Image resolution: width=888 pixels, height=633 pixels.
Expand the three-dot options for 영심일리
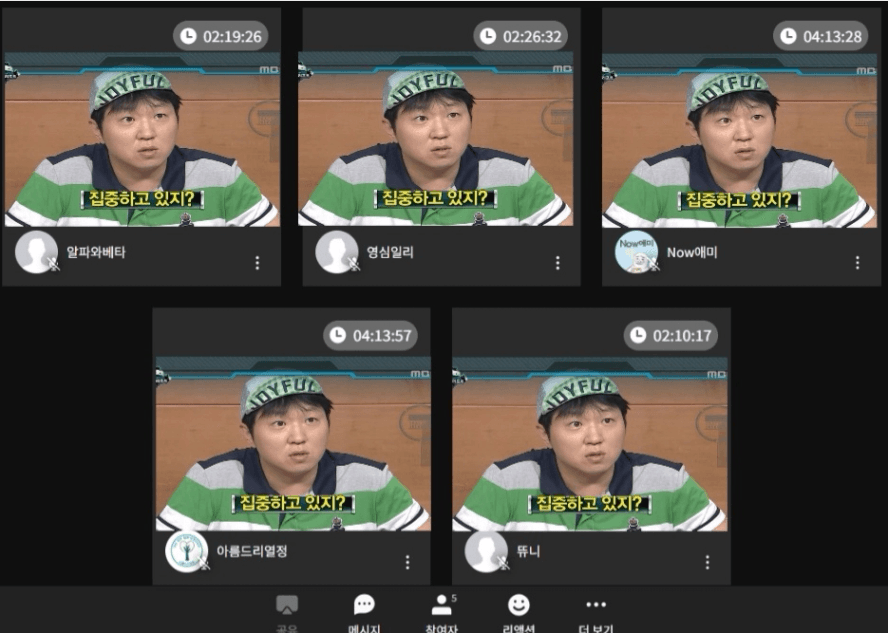point(558,263)
